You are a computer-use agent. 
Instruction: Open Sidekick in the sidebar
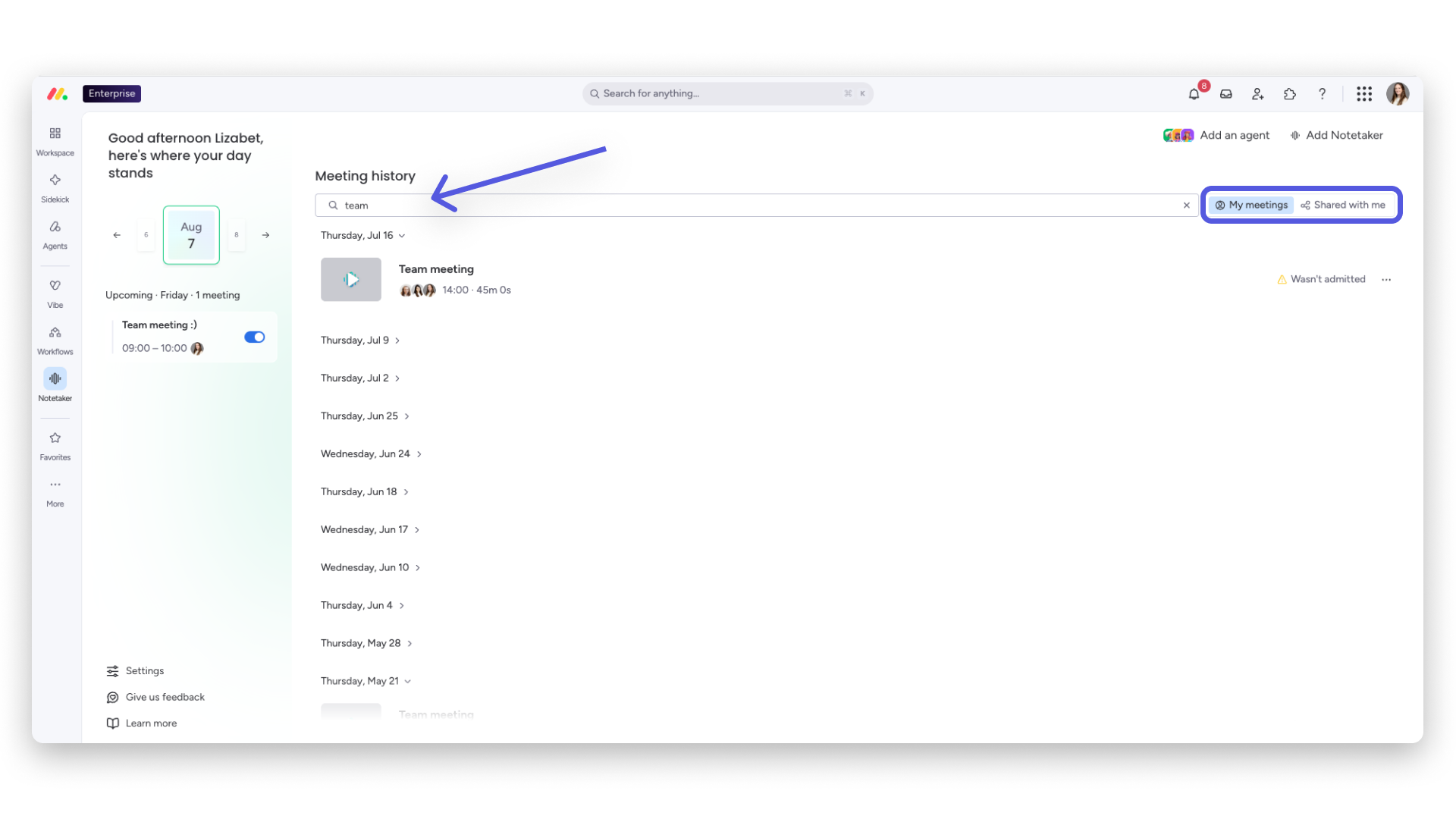55,188
